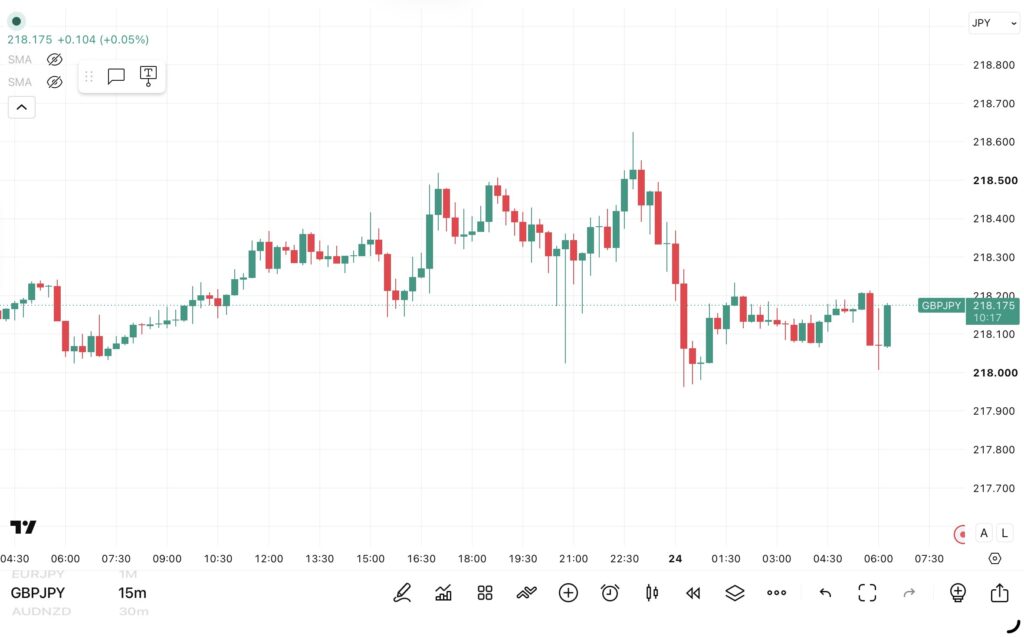Click the add plus circle icon
The height and width of the screenshot is (637, 1024).
click(568, 593)
